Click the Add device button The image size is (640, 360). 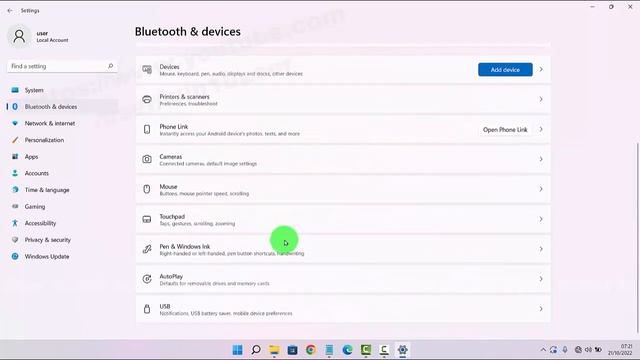click(505, 70)
